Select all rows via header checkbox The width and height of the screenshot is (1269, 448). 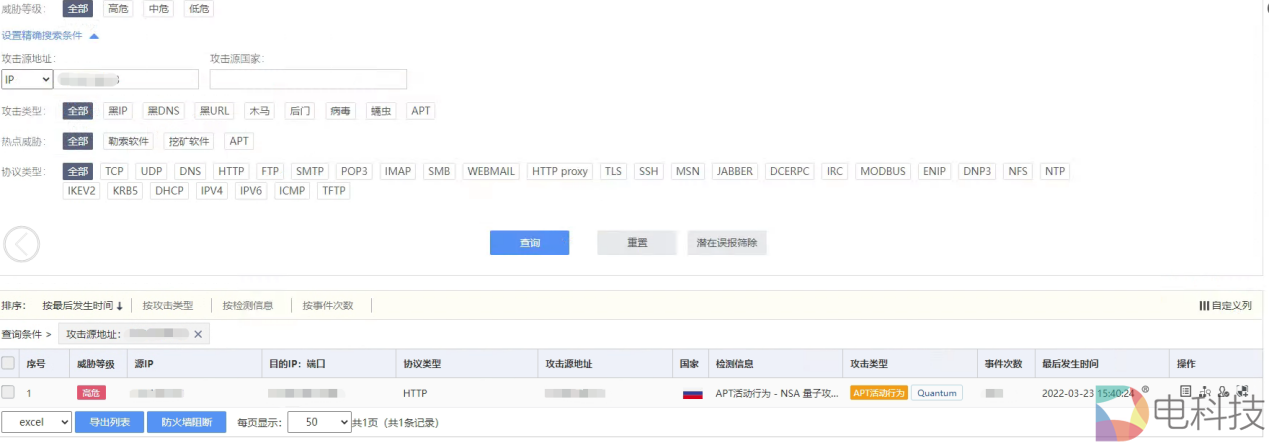[8, 363]
